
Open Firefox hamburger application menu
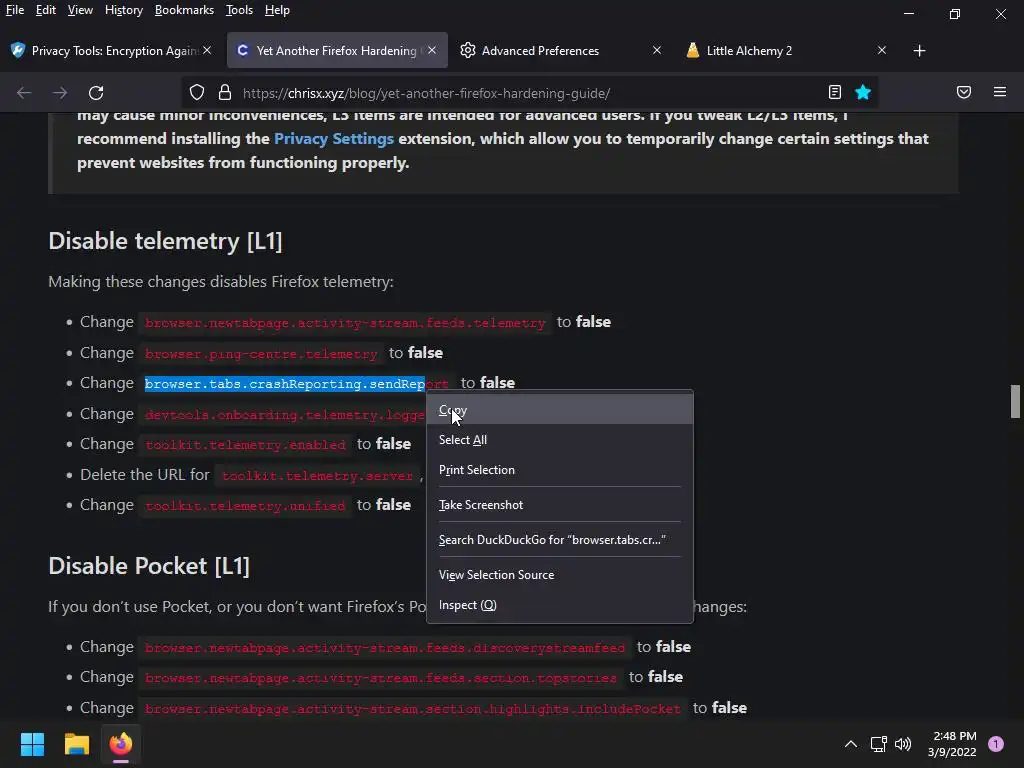pos(1000,92)
